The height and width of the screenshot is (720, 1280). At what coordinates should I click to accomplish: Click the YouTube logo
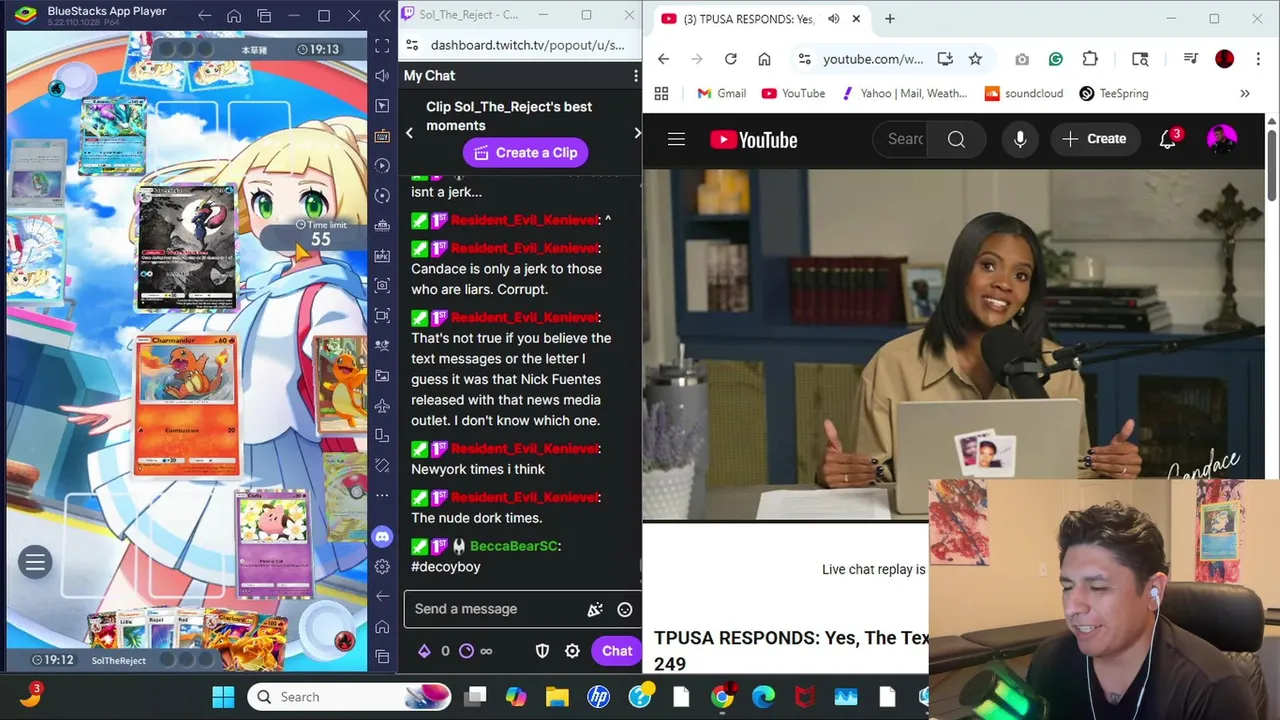[x=754, y=140]
